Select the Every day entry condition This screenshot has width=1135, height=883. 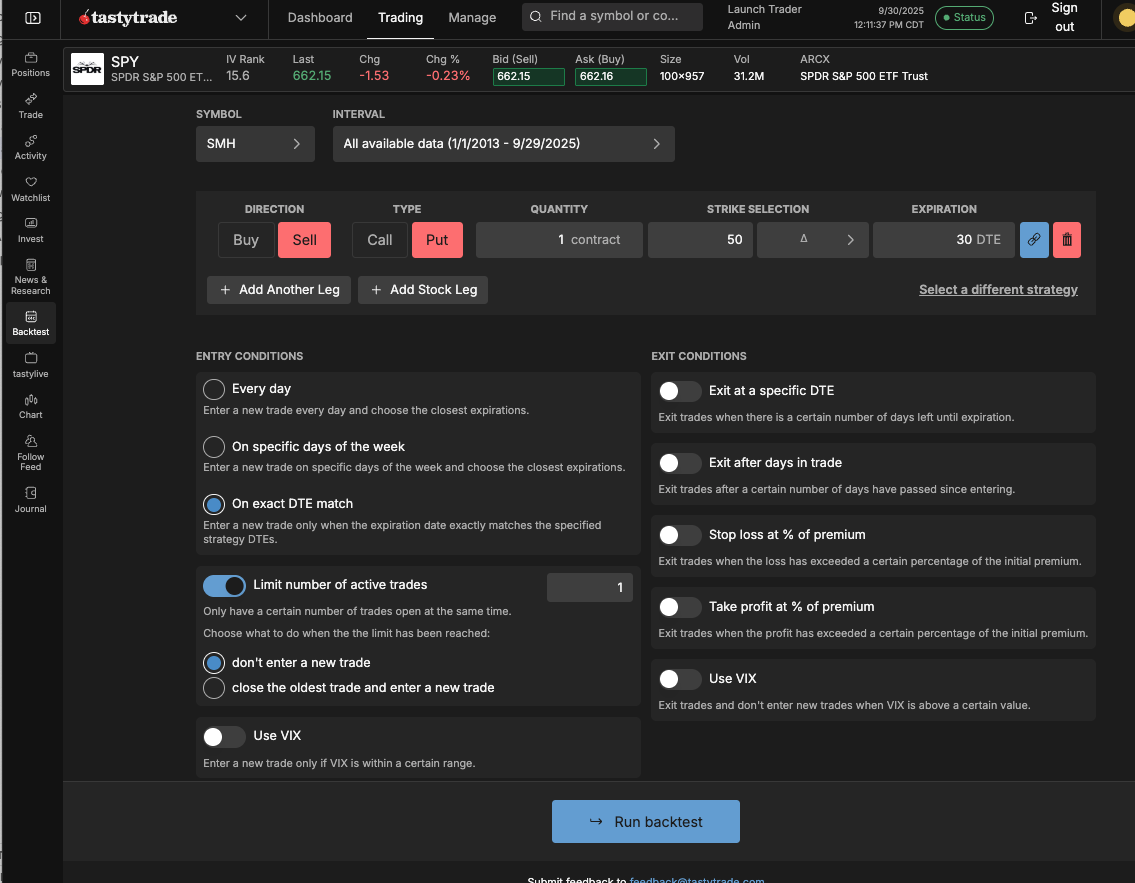click(214, 389)
